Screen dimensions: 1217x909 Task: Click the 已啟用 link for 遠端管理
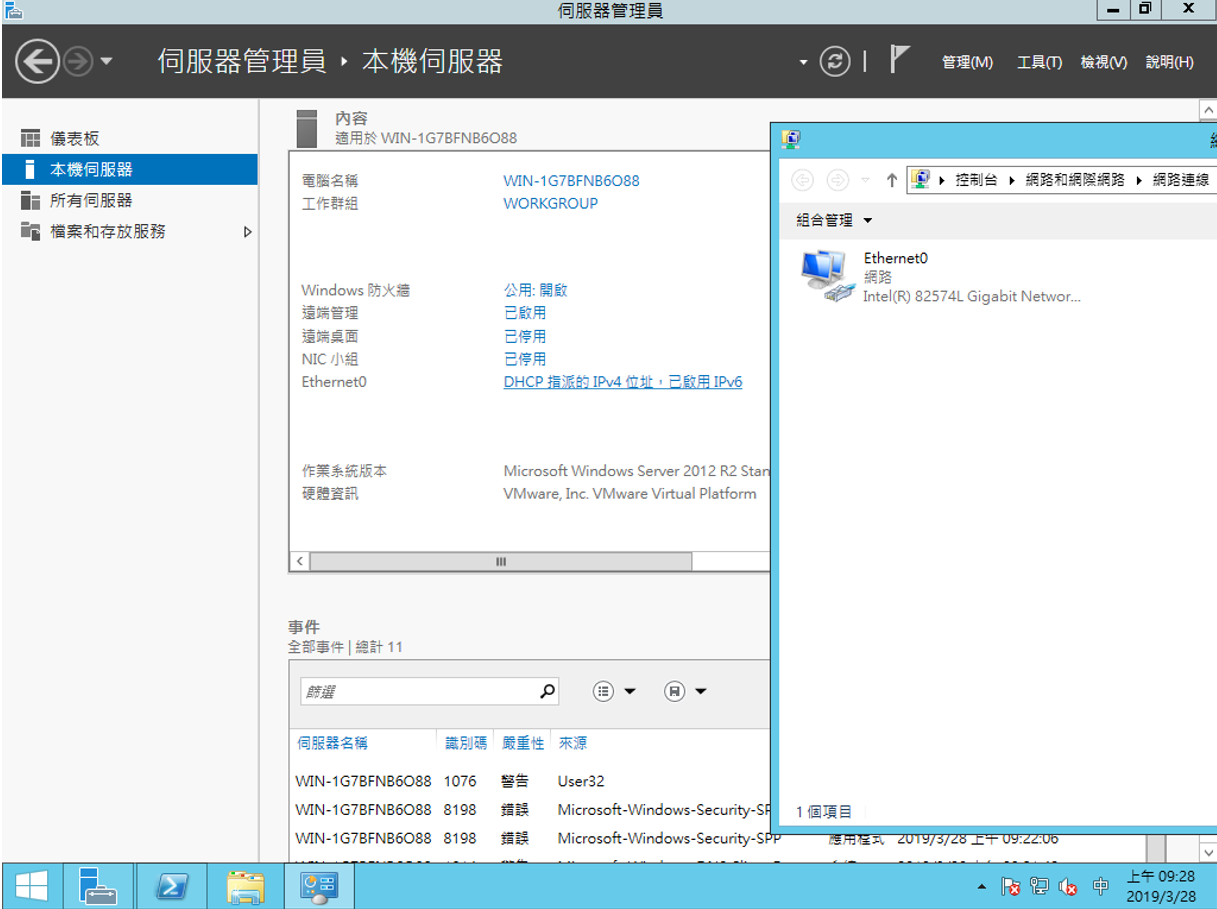[x=525, y=313]
